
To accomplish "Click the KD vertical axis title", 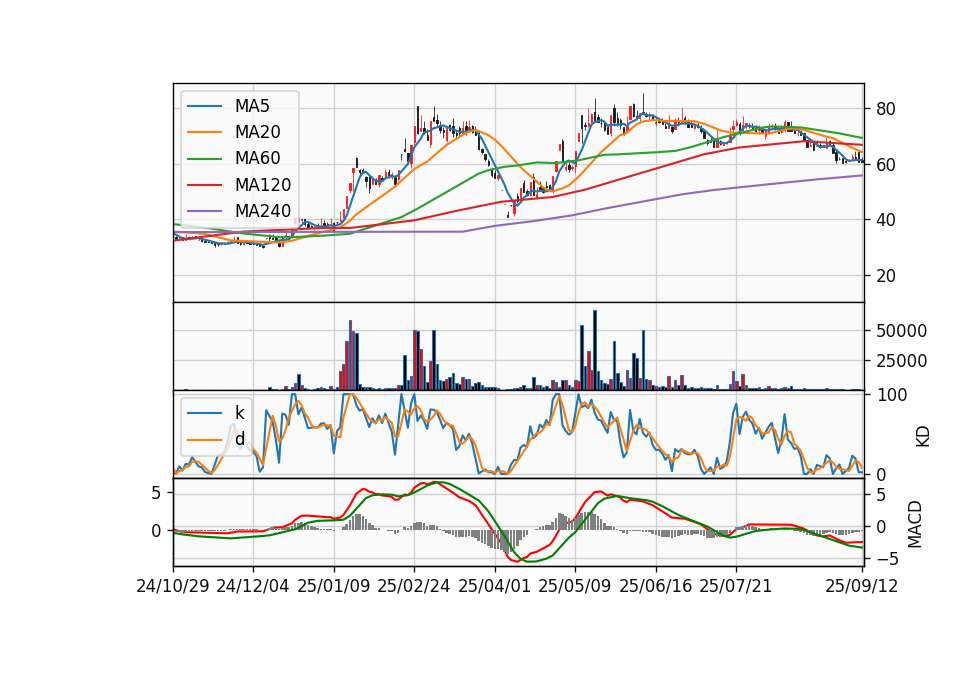I will 923,436.
